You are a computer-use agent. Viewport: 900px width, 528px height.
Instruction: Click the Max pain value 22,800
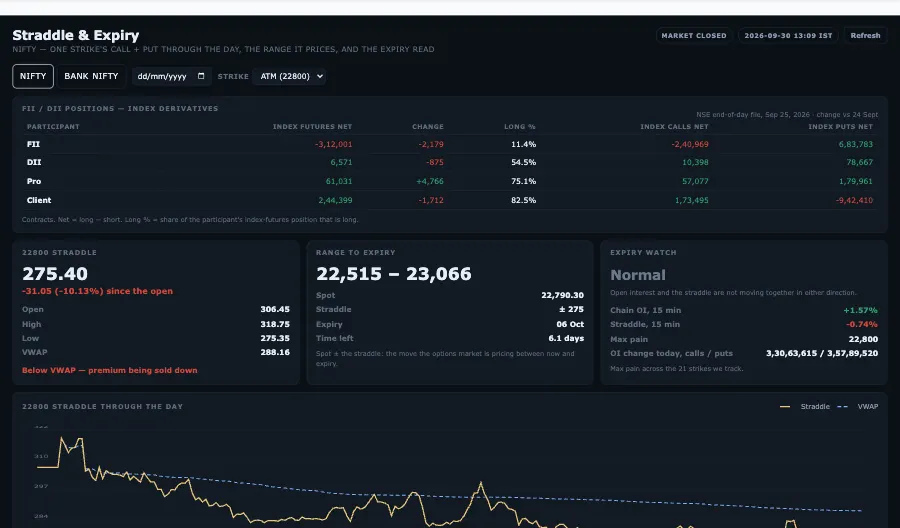coord(863,339)
